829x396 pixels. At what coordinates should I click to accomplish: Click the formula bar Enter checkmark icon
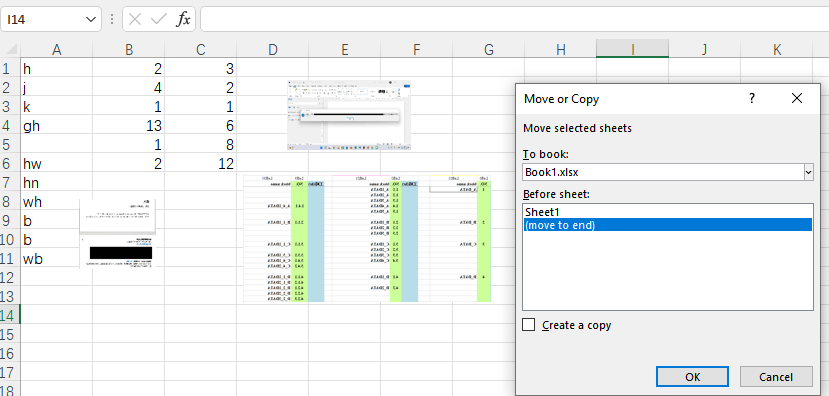point(159,20)
